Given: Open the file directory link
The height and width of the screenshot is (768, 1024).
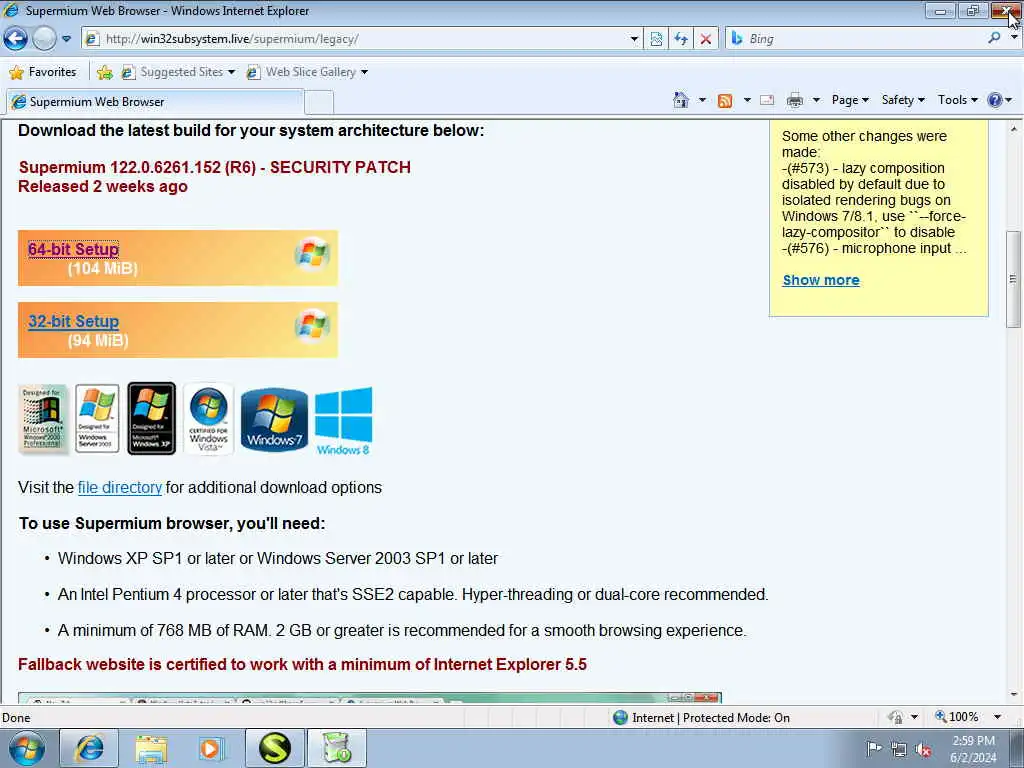Looking at the screenshot, I should tap(120, 488).
